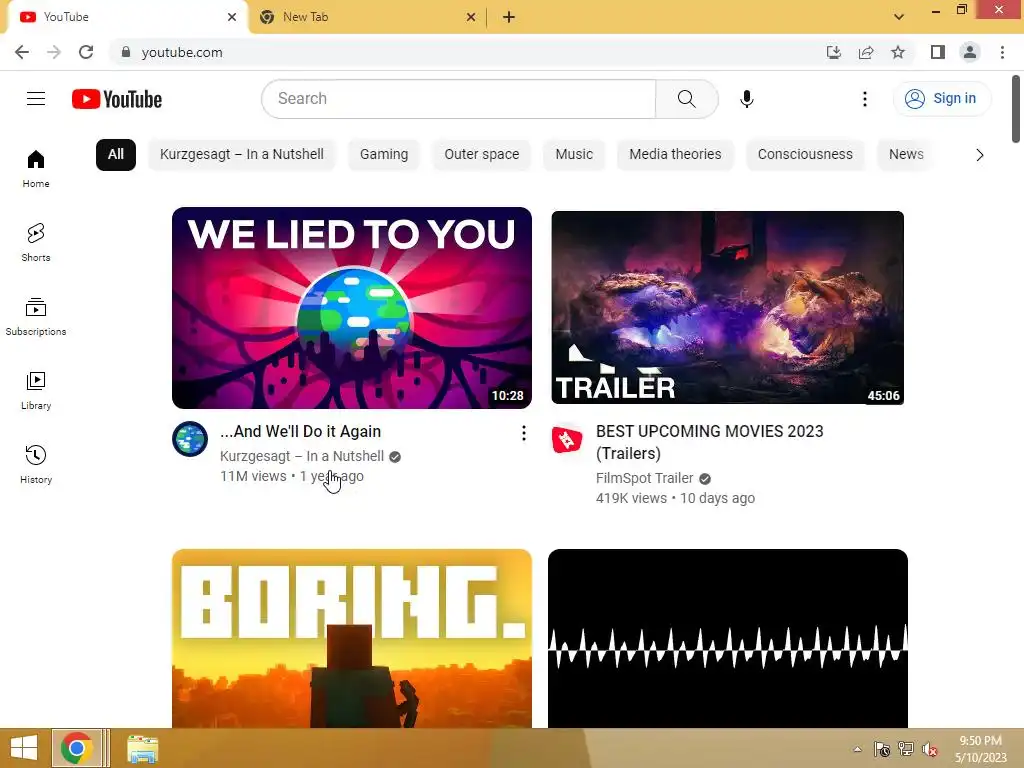
Task: Click the install app icon in address bar
Action: click(x=834, y=52)
